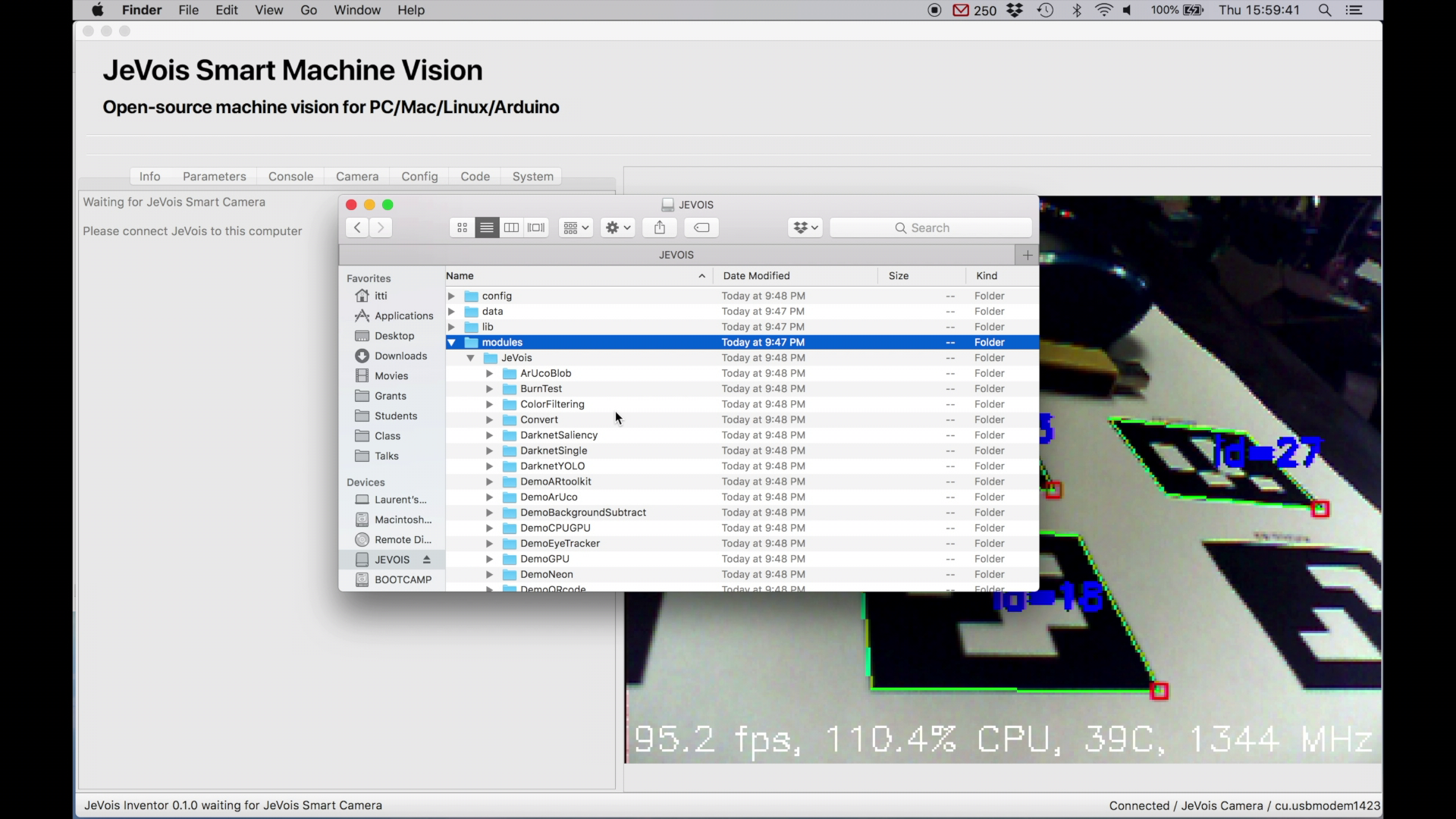Open the gear action menu
The height and width of the screenshot is (819, 1456).
[618, 227]
